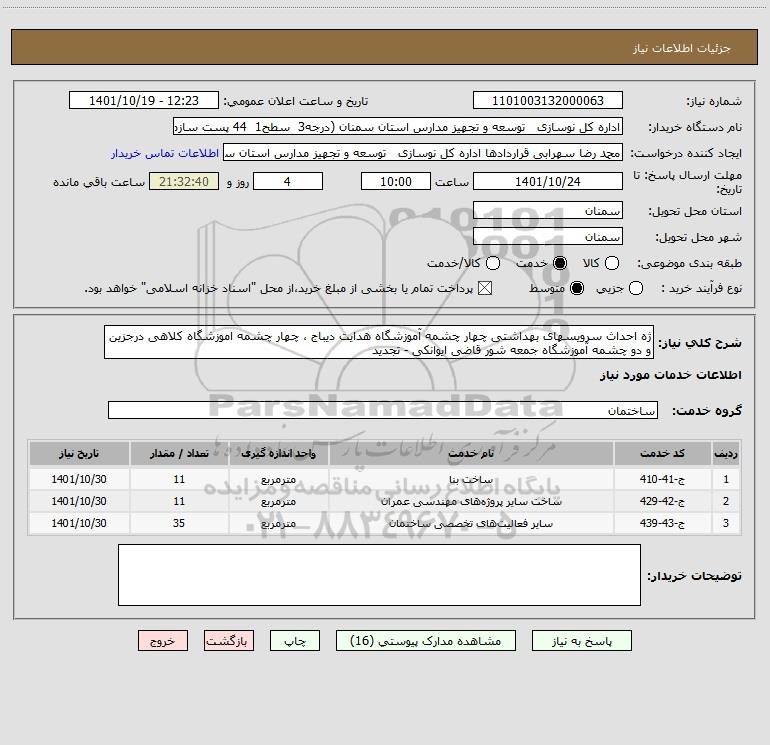Click the کد خدمت column header
The width and height of the screenshot is (770, 745).
[x=662, y=453]
